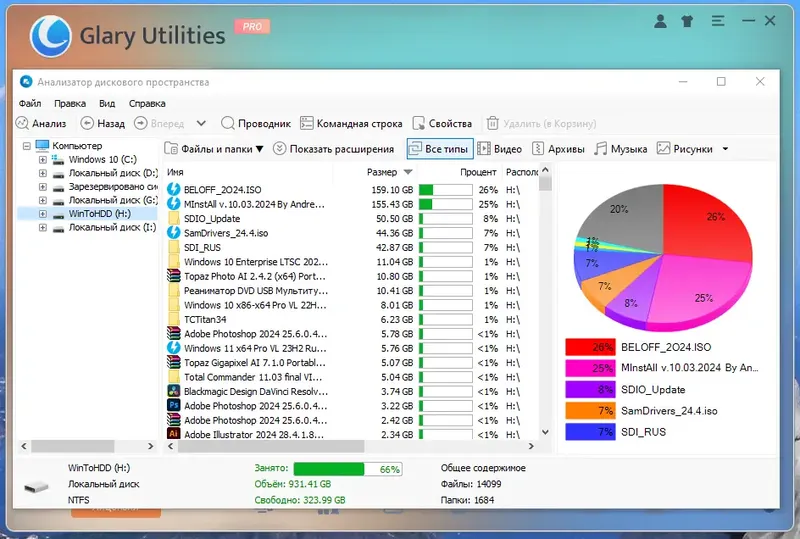Click the Topaz Gigapixel AI archive icon
This screenshot has width=800, height=539.
[174, 362]
